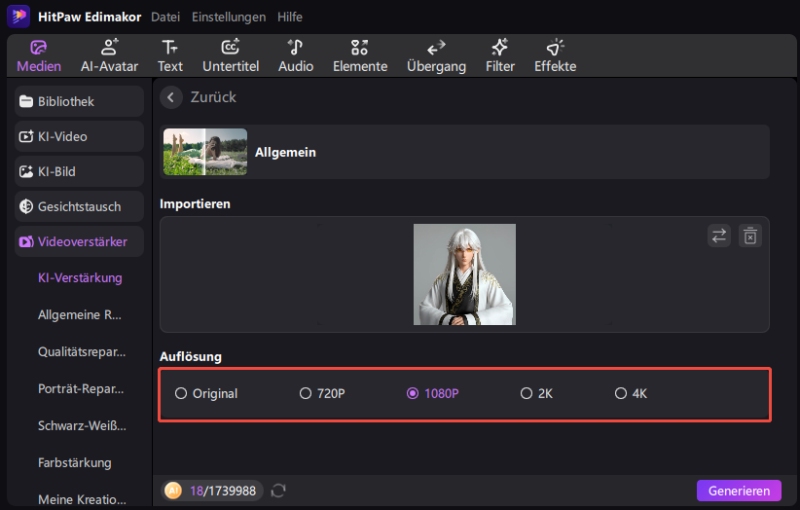Select the Untertitel tool icon
This screenshot has width=800, height=510.
230,48
